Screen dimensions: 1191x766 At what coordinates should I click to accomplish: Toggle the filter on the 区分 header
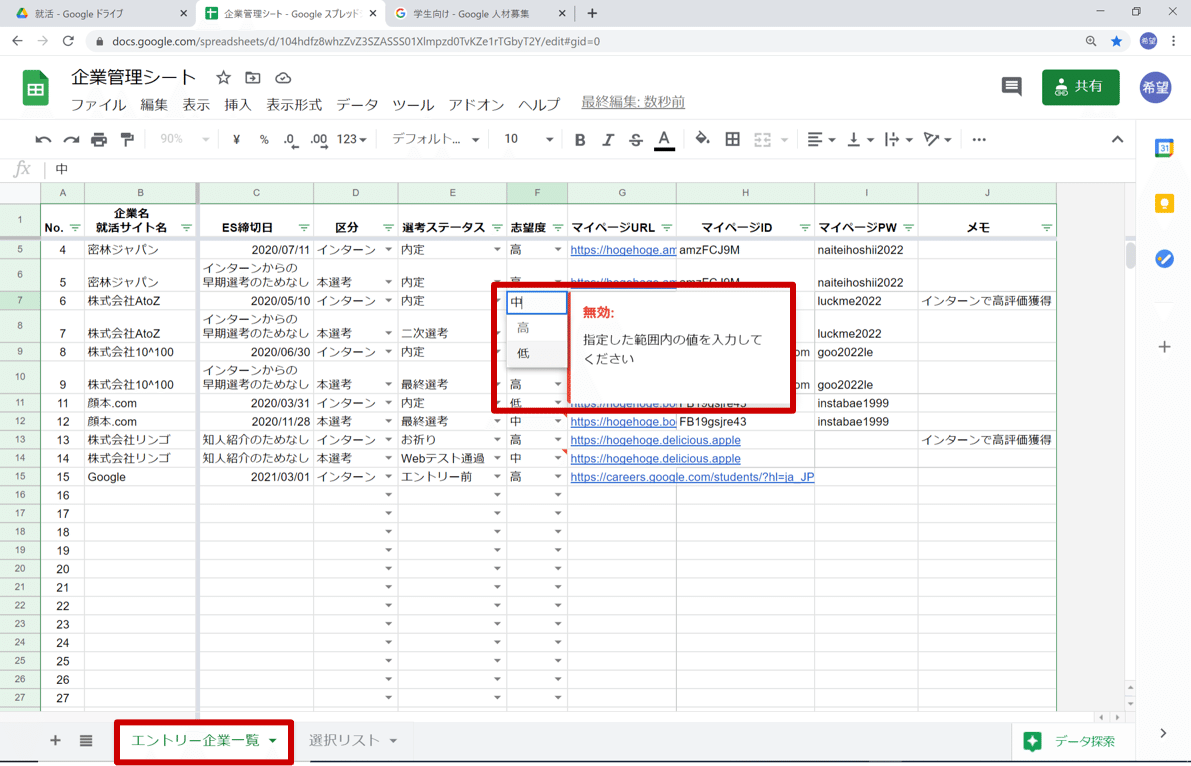[x=388, y=228]
